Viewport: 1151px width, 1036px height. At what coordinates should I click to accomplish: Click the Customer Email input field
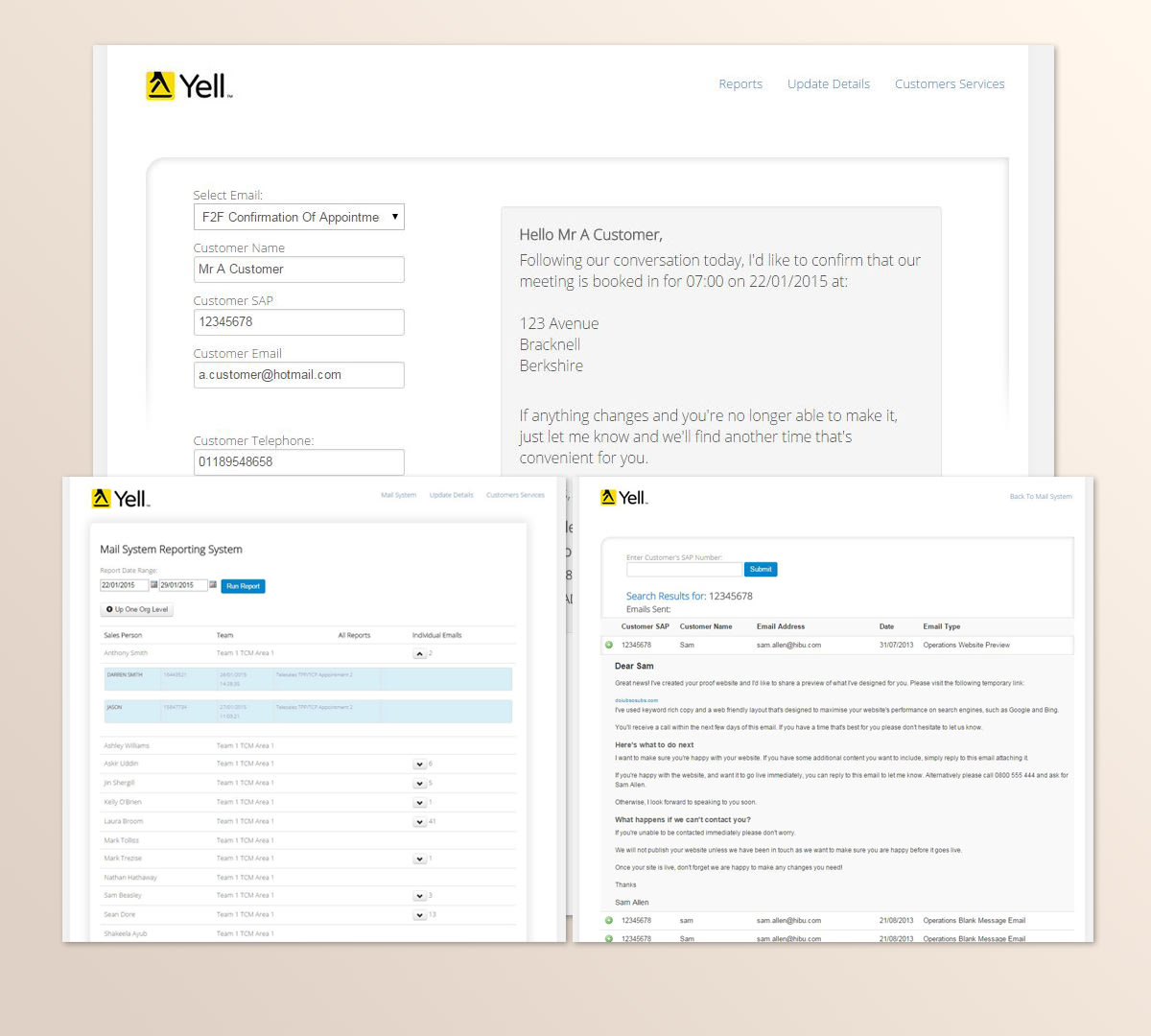point(298,375)
